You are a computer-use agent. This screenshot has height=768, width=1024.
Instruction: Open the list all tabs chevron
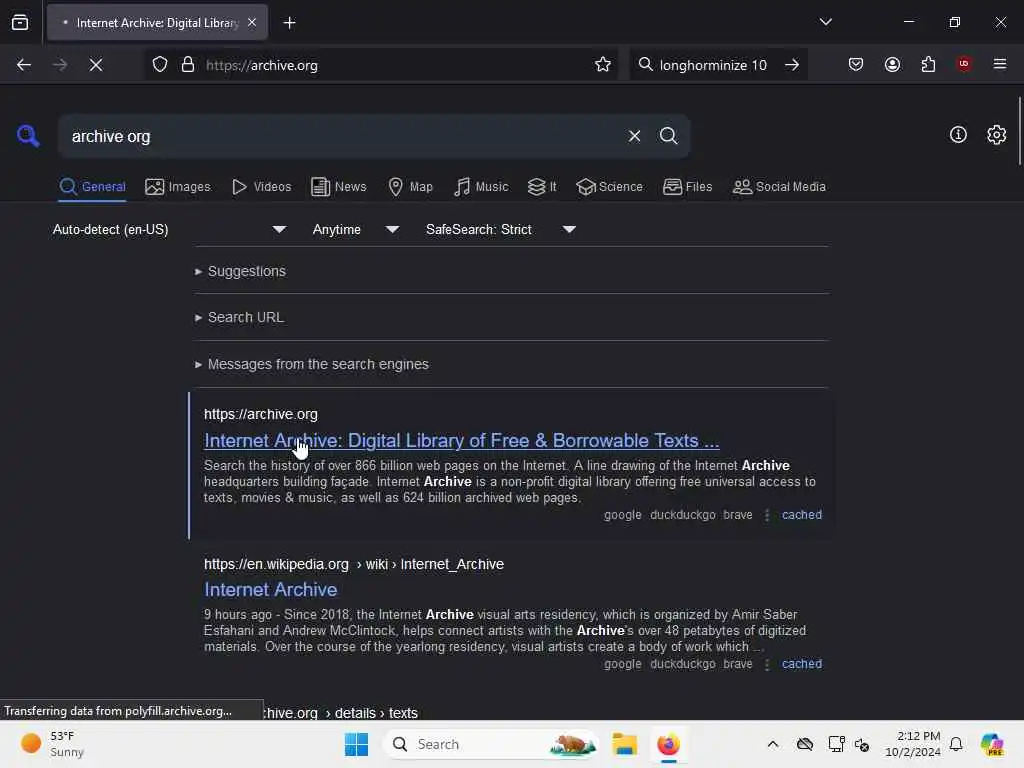[x=825, y=22]
